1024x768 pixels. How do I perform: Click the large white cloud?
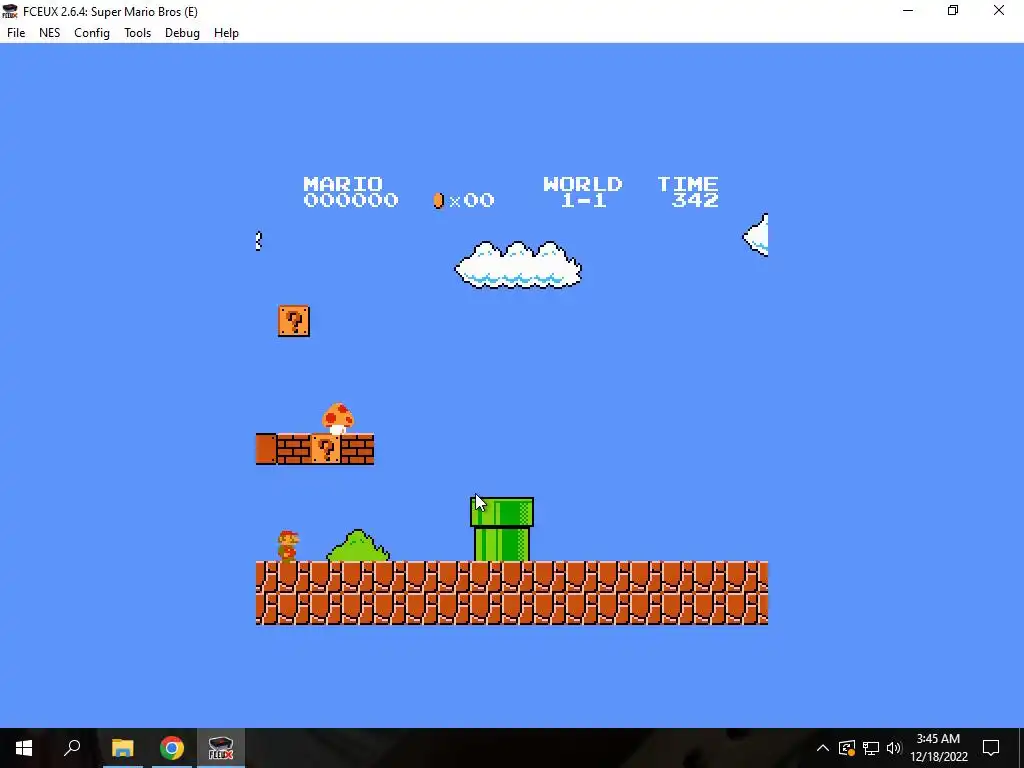point(518,264)
